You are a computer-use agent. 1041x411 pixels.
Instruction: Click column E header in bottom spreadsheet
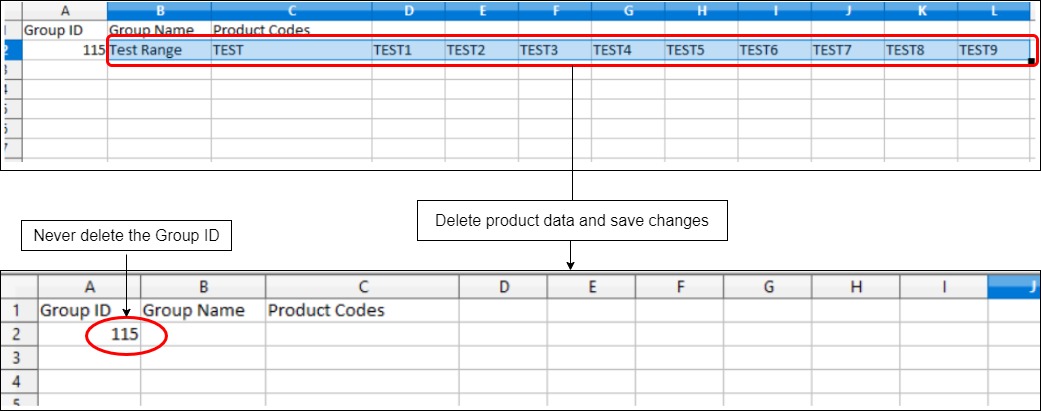coord(592,287)
